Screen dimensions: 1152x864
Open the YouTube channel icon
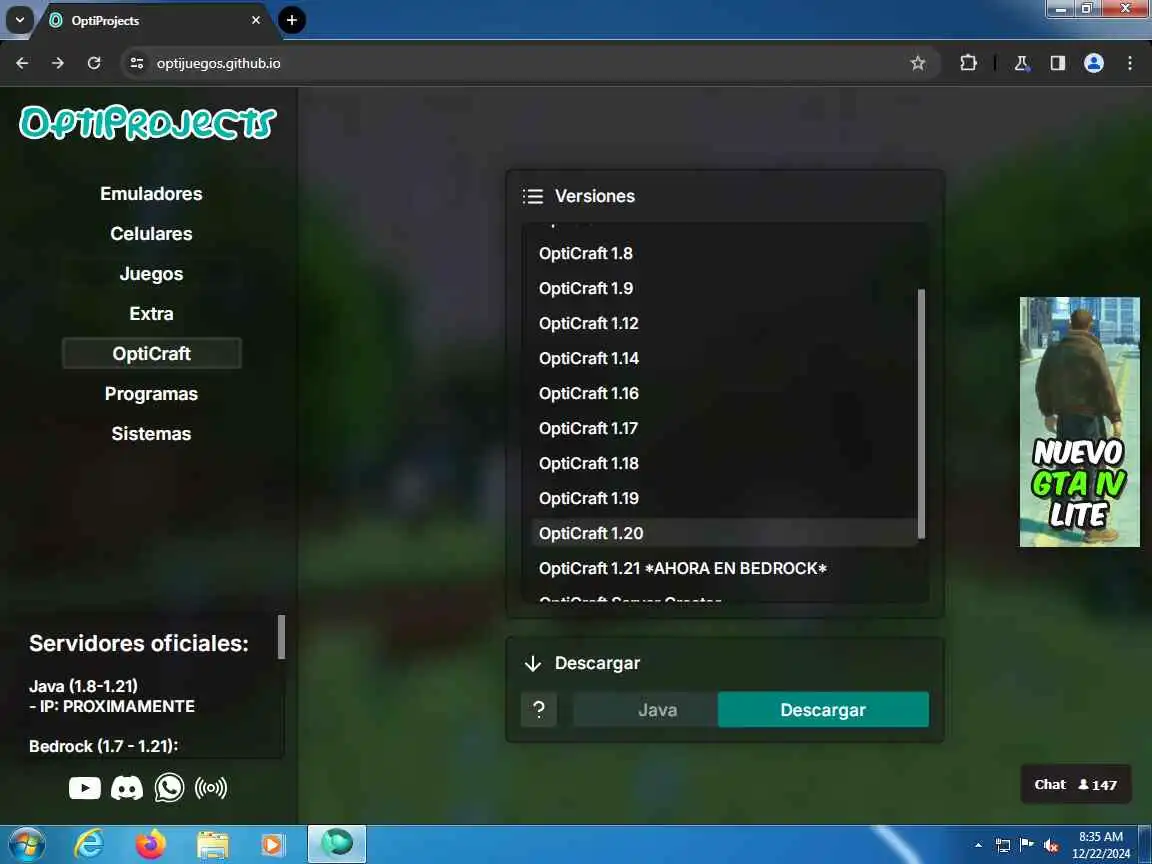coord(84,788)
